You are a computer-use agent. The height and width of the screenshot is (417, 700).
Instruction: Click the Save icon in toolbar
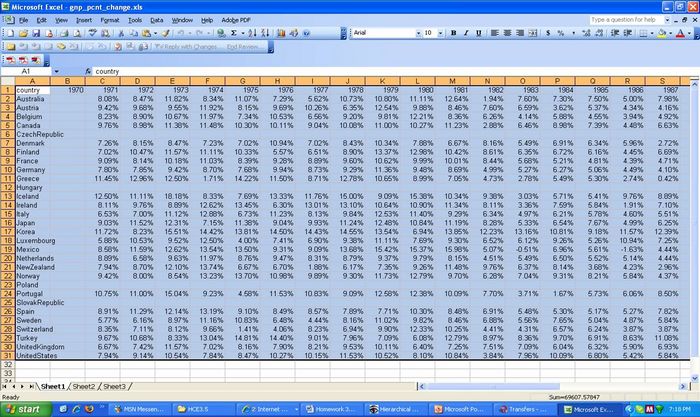[36, 33]
